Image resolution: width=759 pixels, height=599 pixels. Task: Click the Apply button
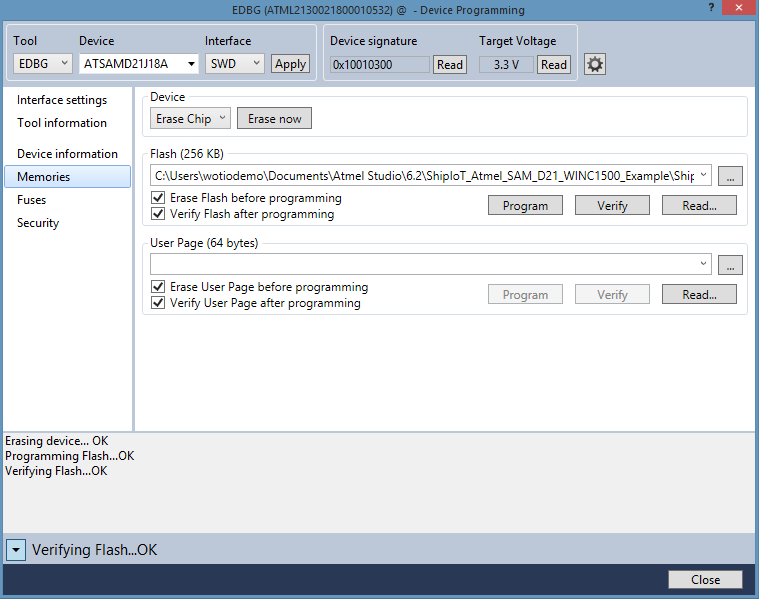point(290,64)
